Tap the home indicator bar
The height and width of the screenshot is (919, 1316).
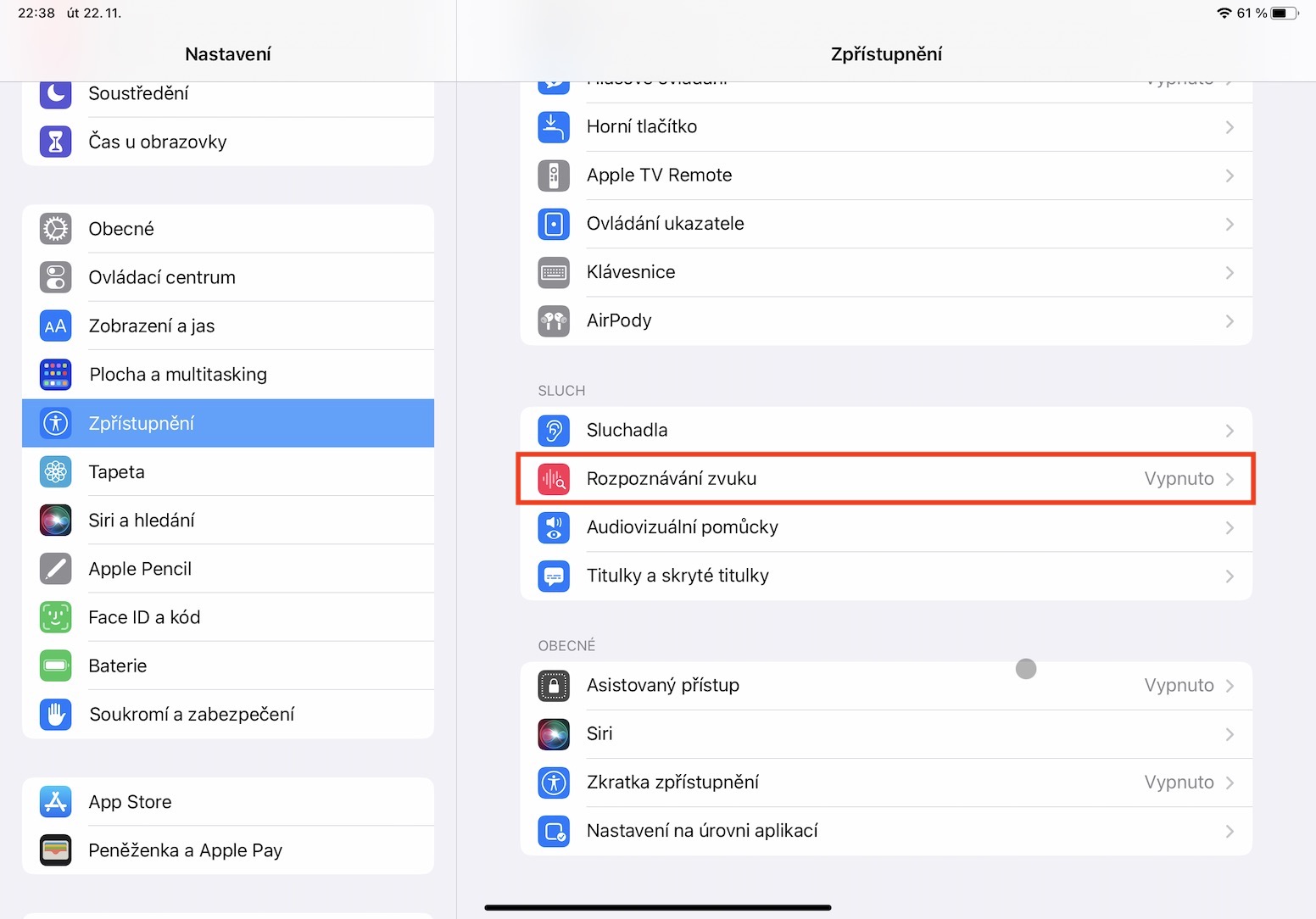point(658,908)
